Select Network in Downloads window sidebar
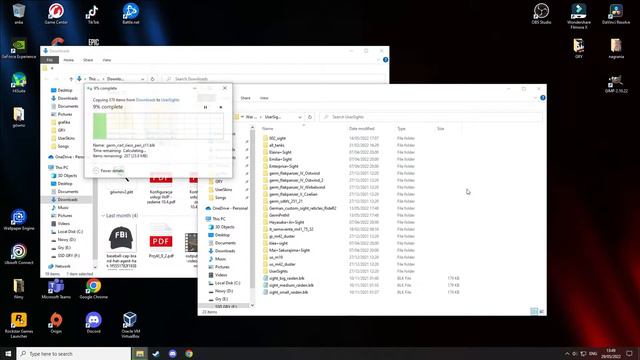 (x=62, y=266)
